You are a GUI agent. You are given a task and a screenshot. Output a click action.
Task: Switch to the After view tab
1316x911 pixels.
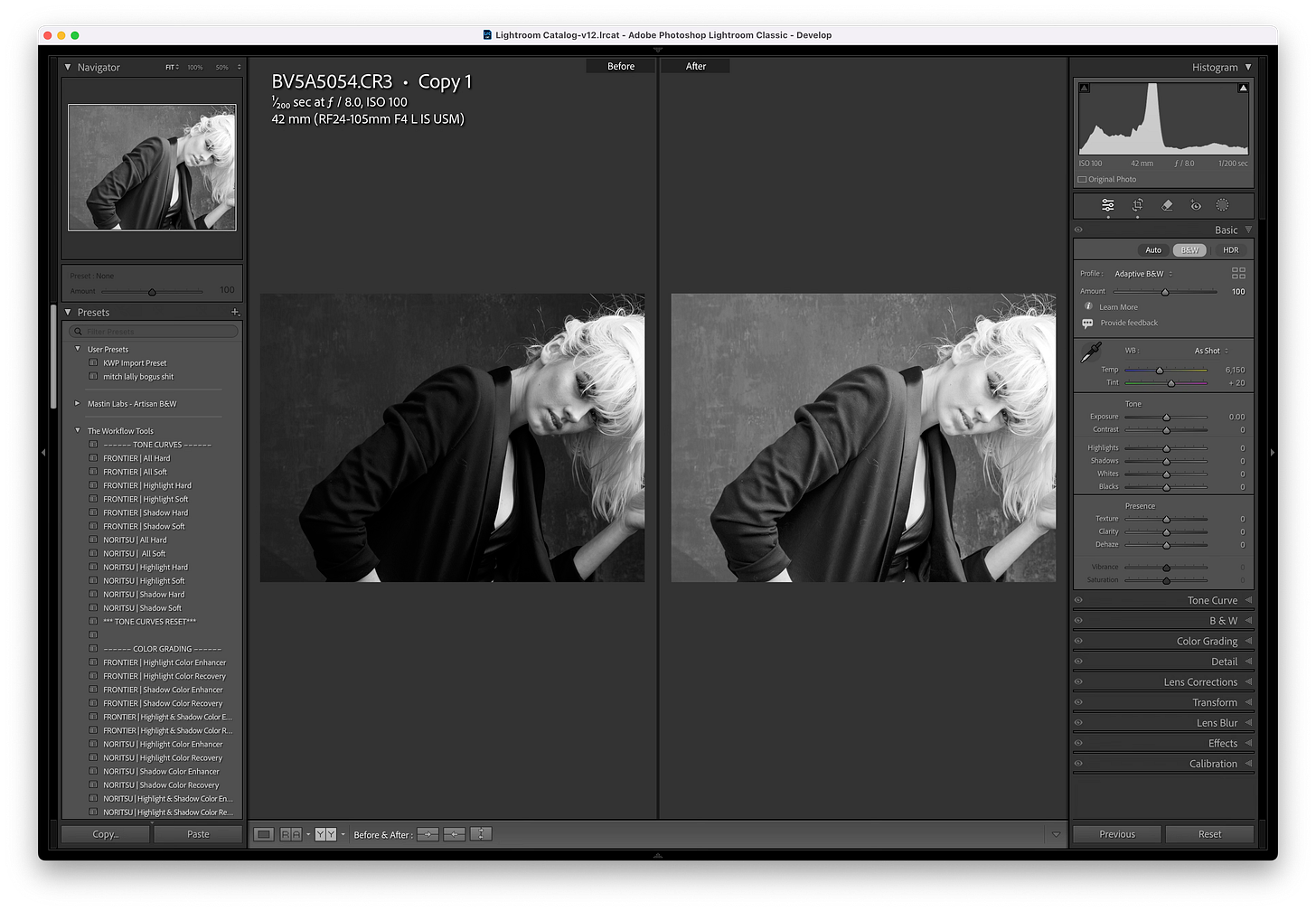click(x=695, y=65)
